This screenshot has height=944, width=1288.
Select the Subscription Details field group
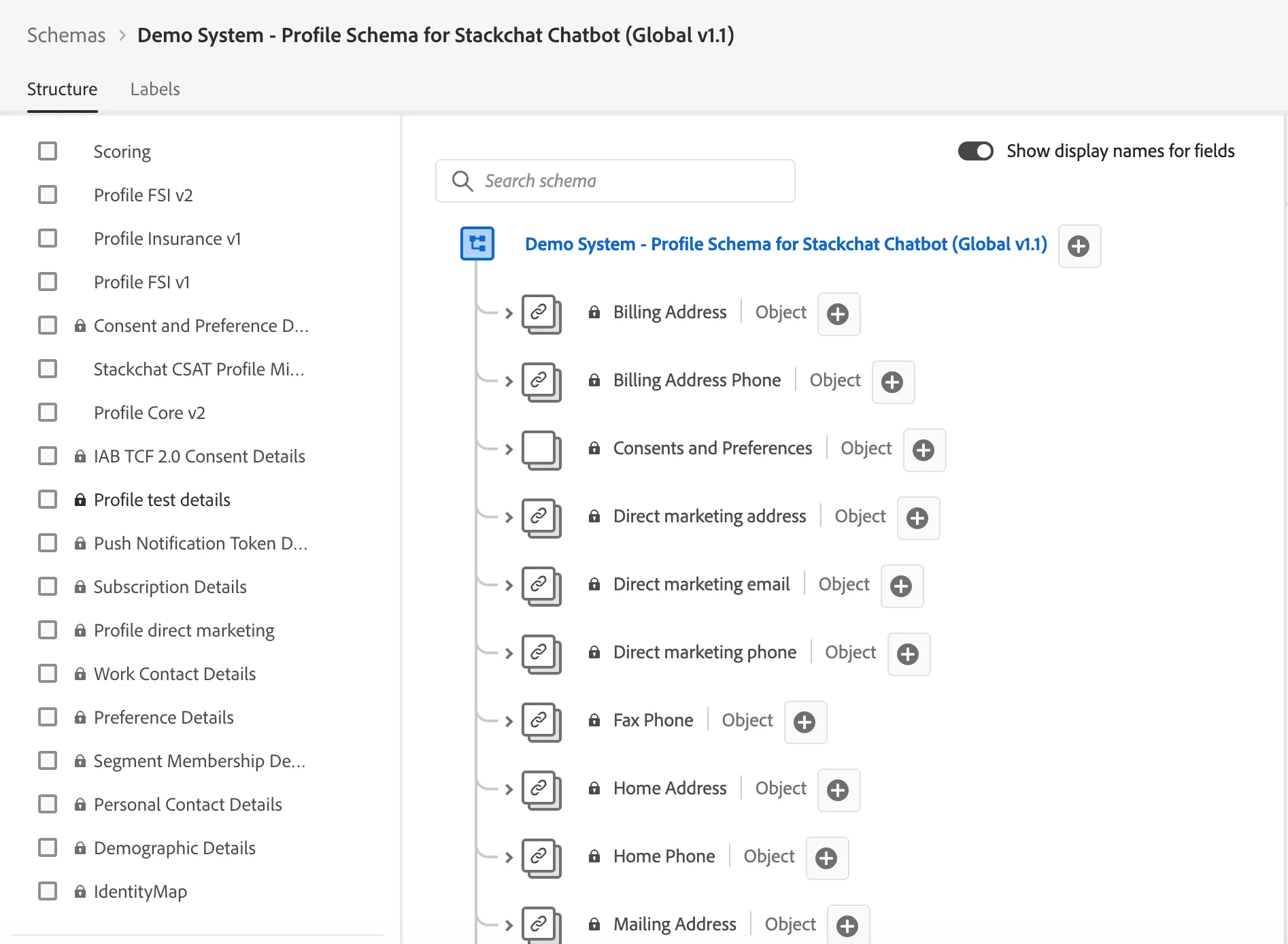[x=170, y=587]
